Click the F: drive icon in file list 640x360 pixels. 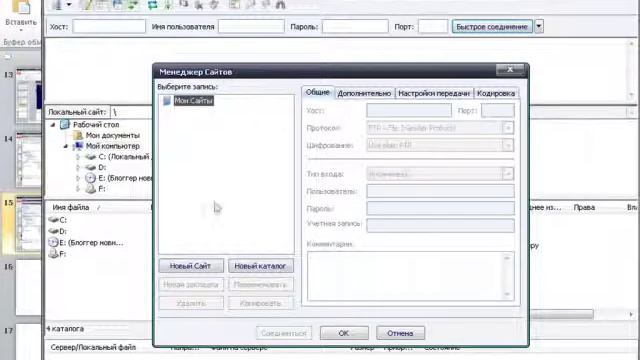(x=53, y=254)
